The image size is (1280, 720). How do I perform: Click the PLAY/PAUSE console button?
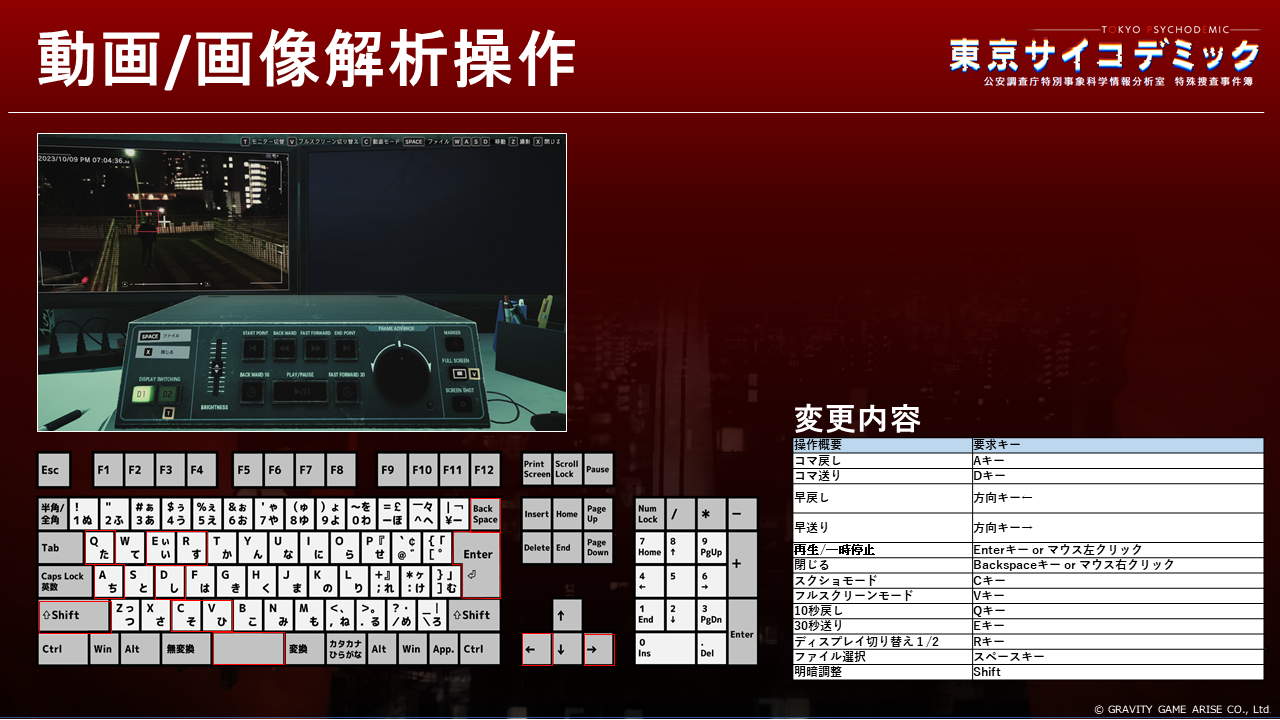(x=300, y=391)
